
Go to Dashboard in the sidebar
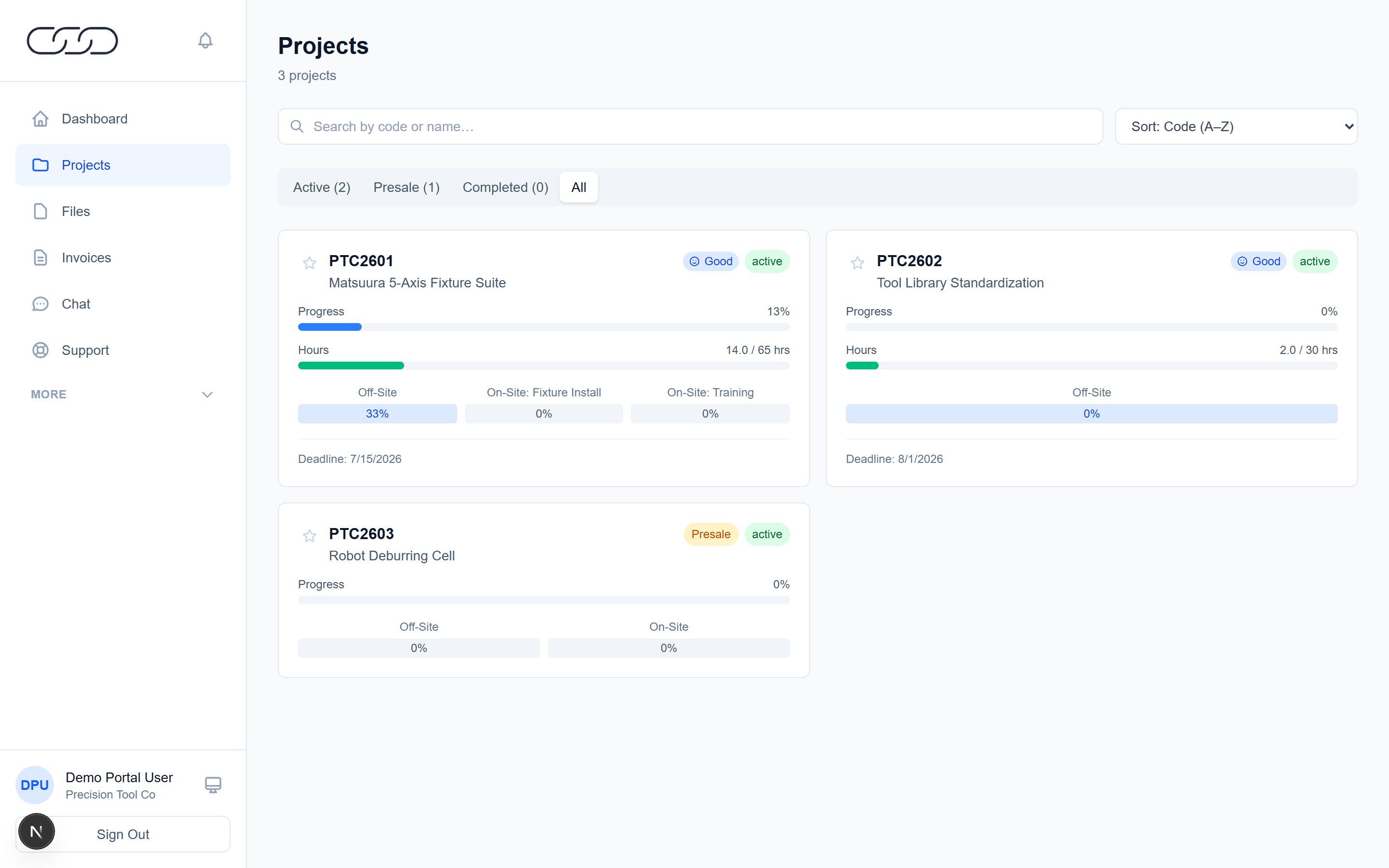123,119
